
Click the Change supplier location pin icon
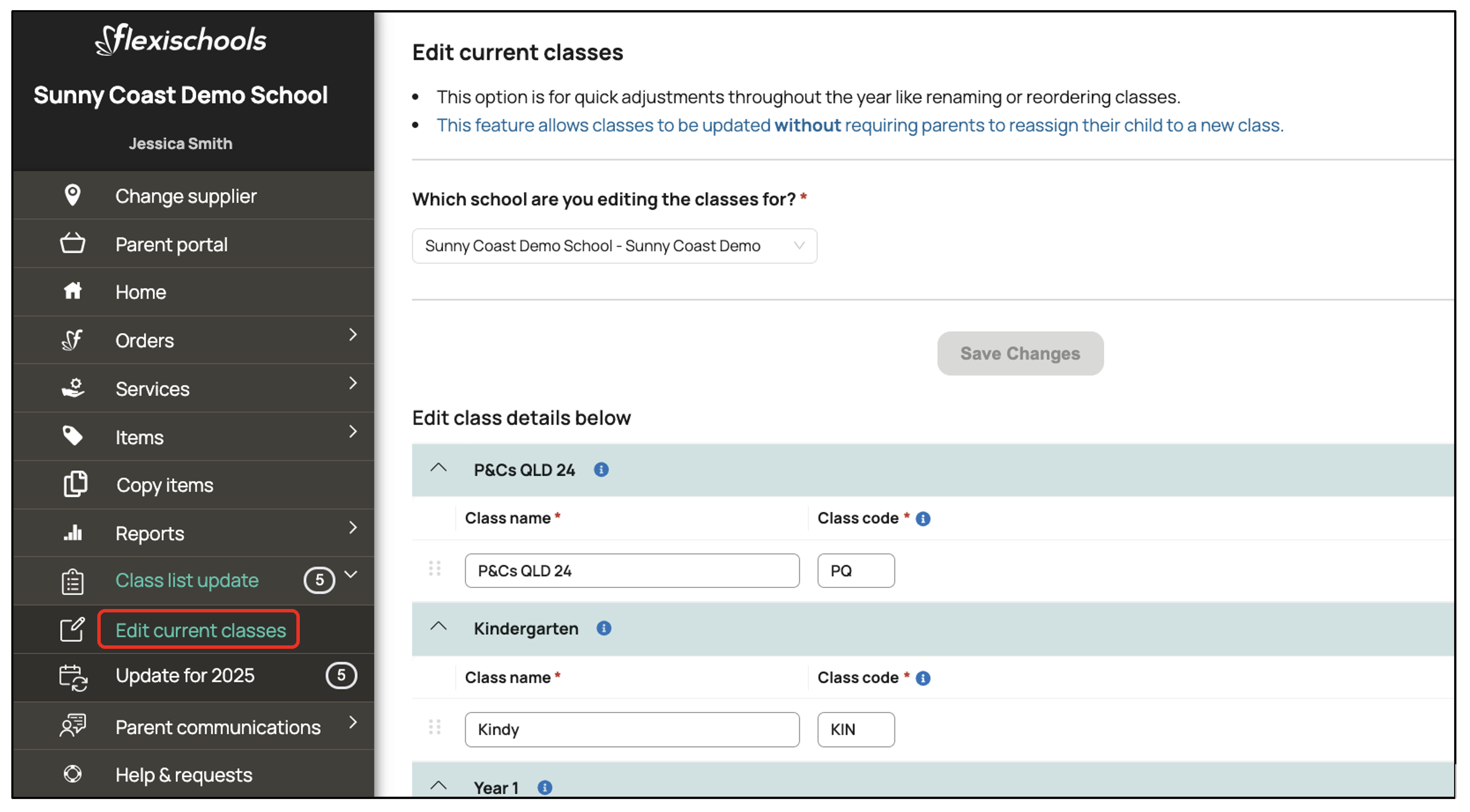click(72, 196)
